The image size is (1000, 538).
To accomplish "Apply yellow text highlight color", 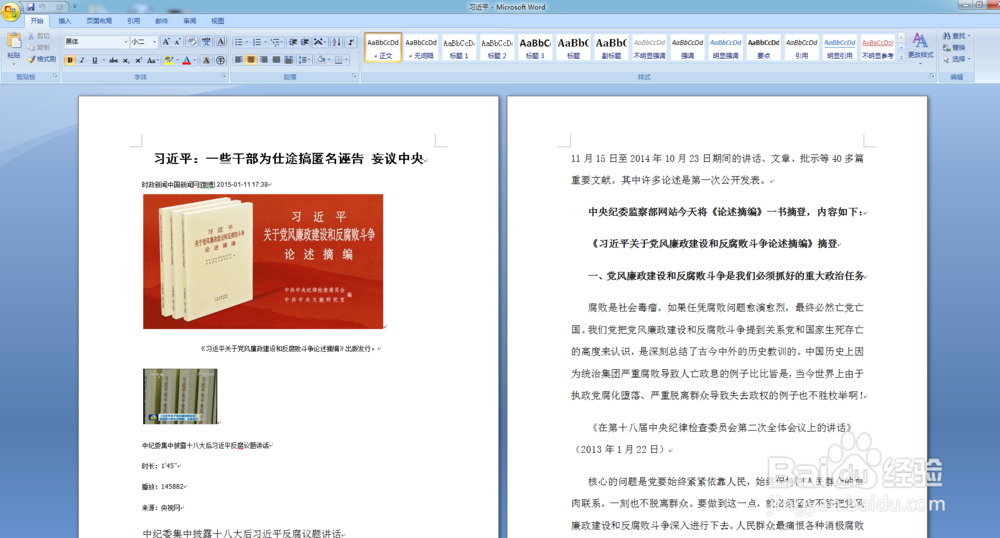I will click(x=168, y=61).
